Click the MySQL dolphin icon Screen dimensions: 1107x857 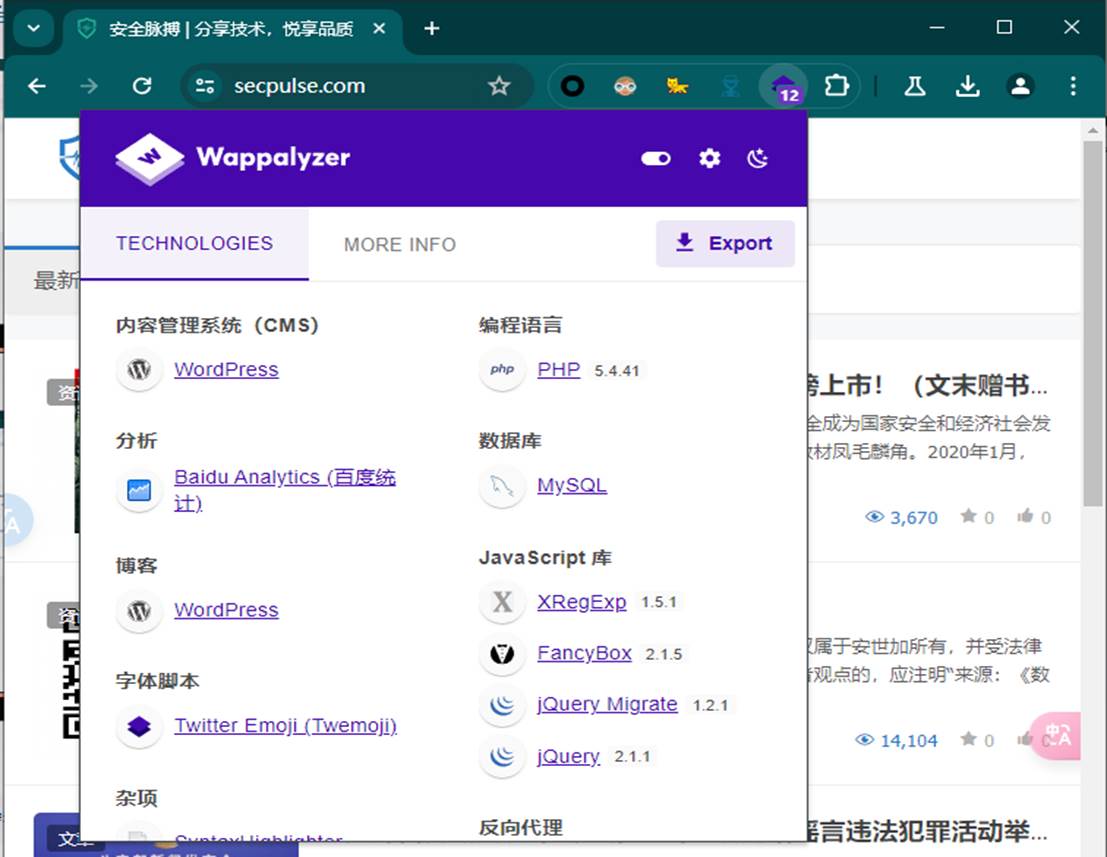(x=502, y=486)
